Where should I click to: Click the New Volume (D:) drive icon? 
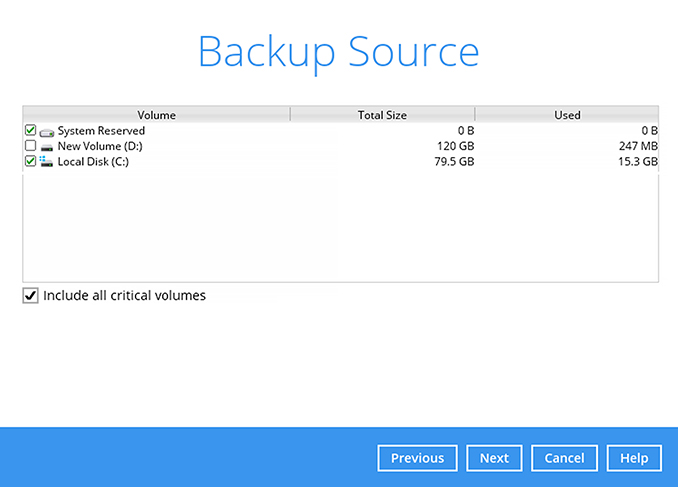click(47, 147)
